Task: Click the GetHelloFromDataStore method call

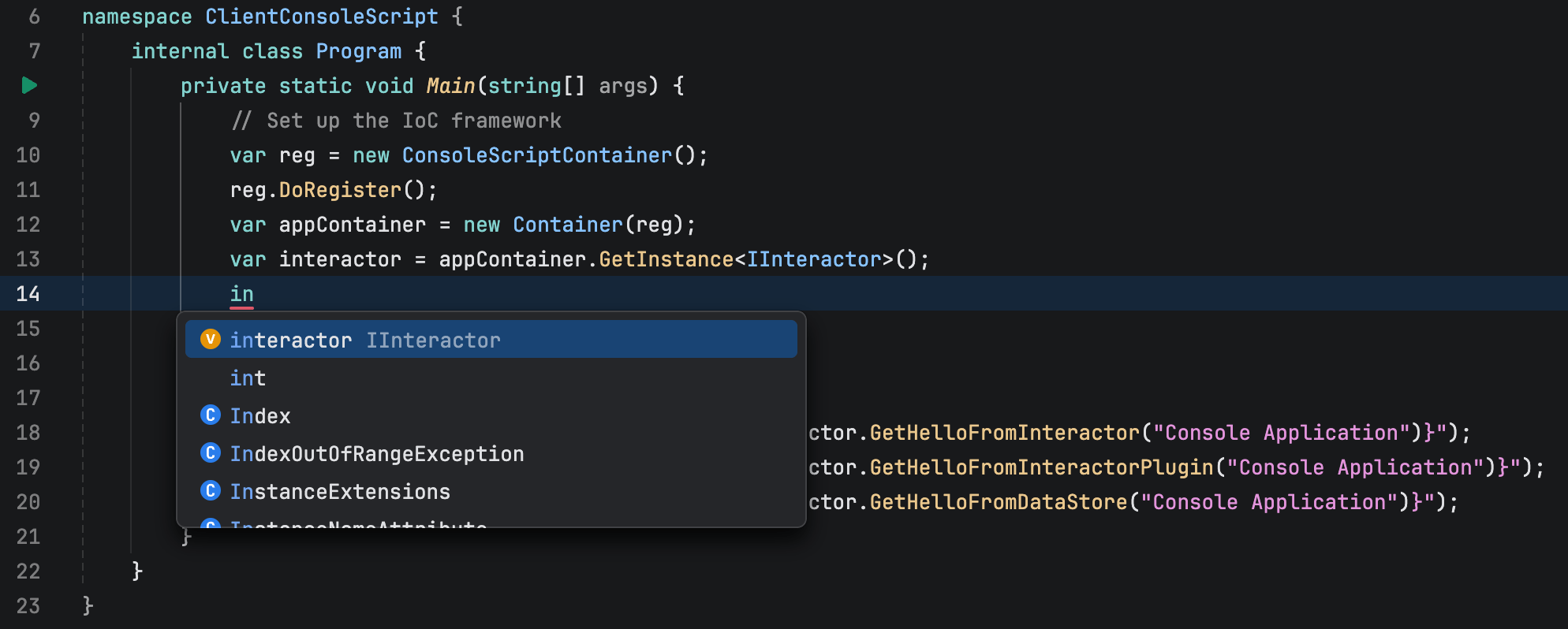Action: point(999,502)
